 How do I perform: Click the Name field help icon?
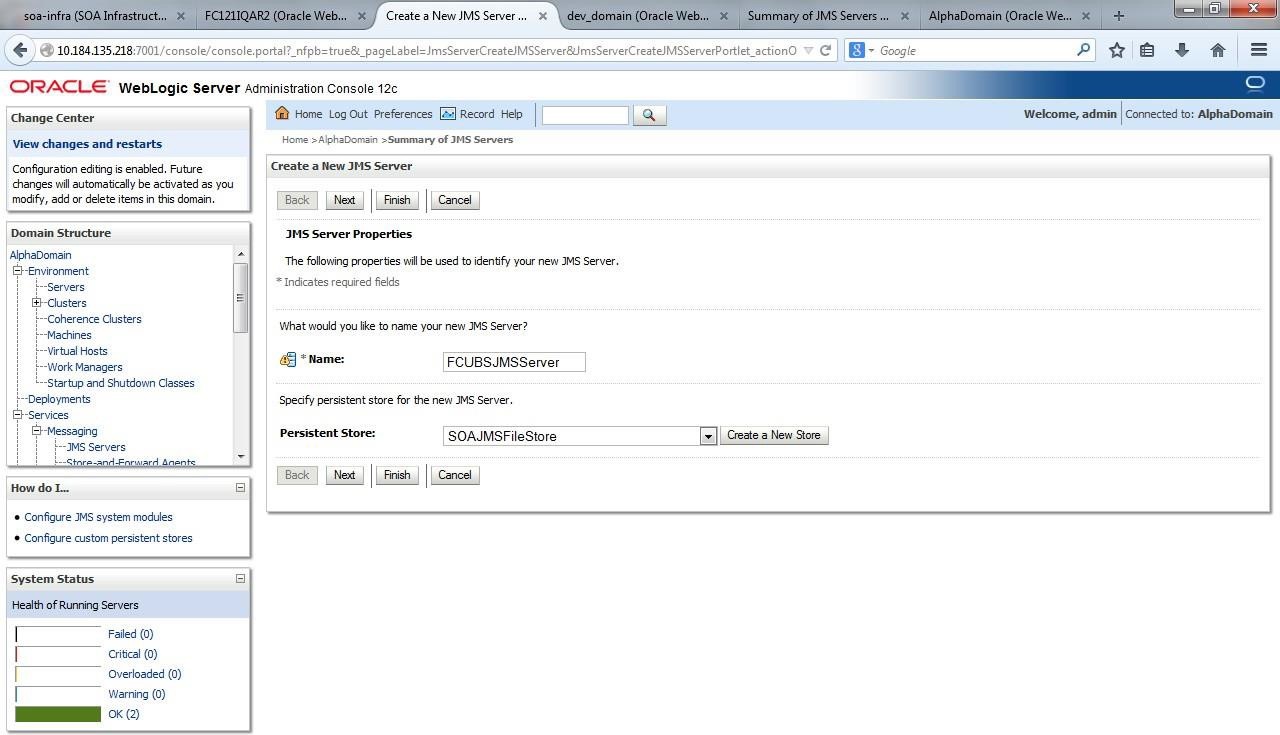pyautogui.click(x=288, y=360)
